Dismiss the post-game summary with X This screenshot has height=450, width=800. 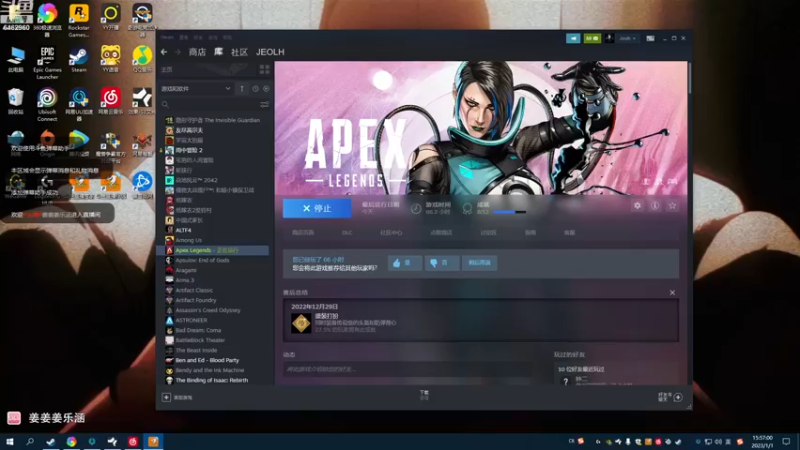pyautogui.click(x=672, y=292)
